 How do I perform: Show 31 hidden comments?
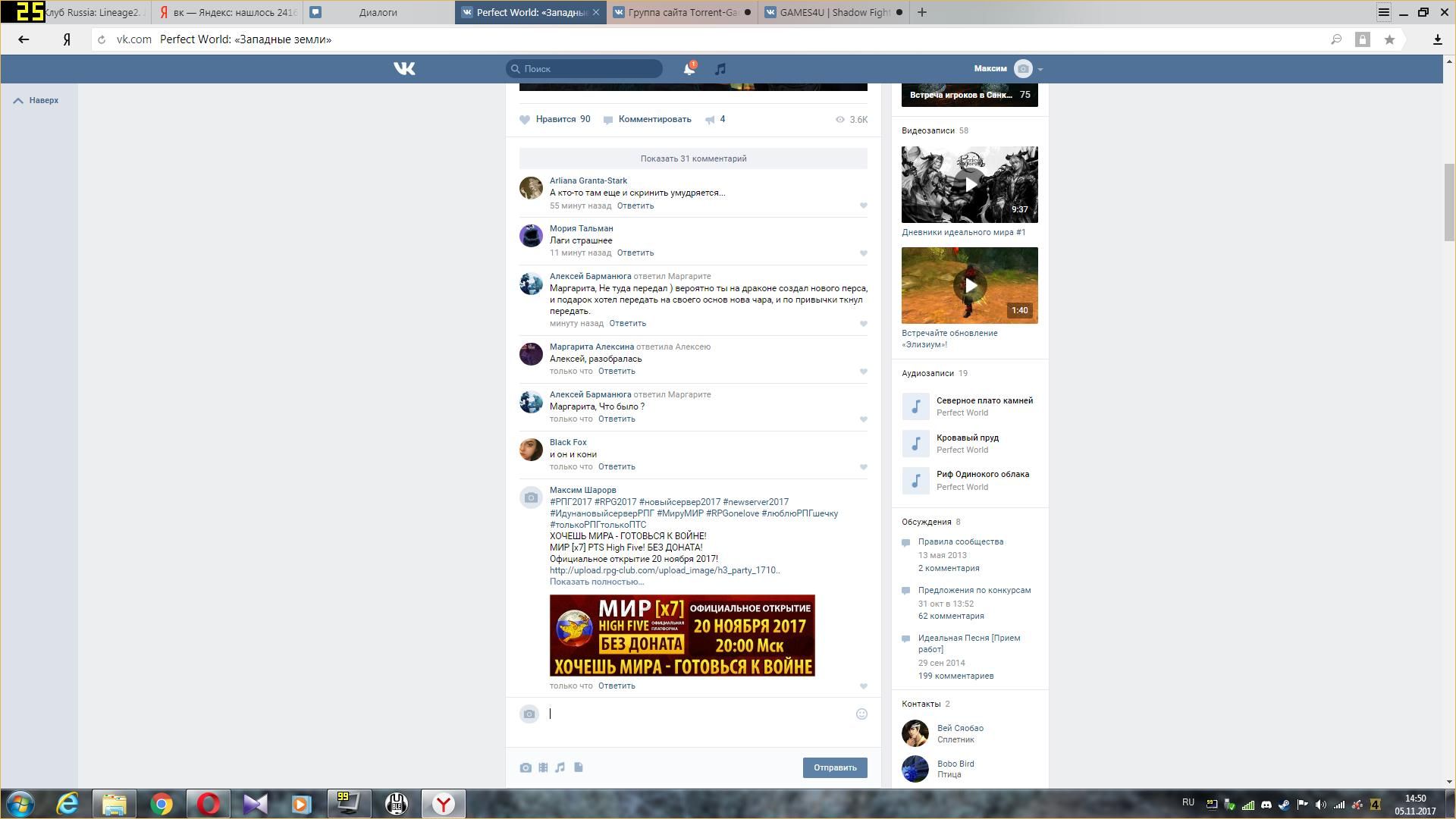[x=693, y=158]
